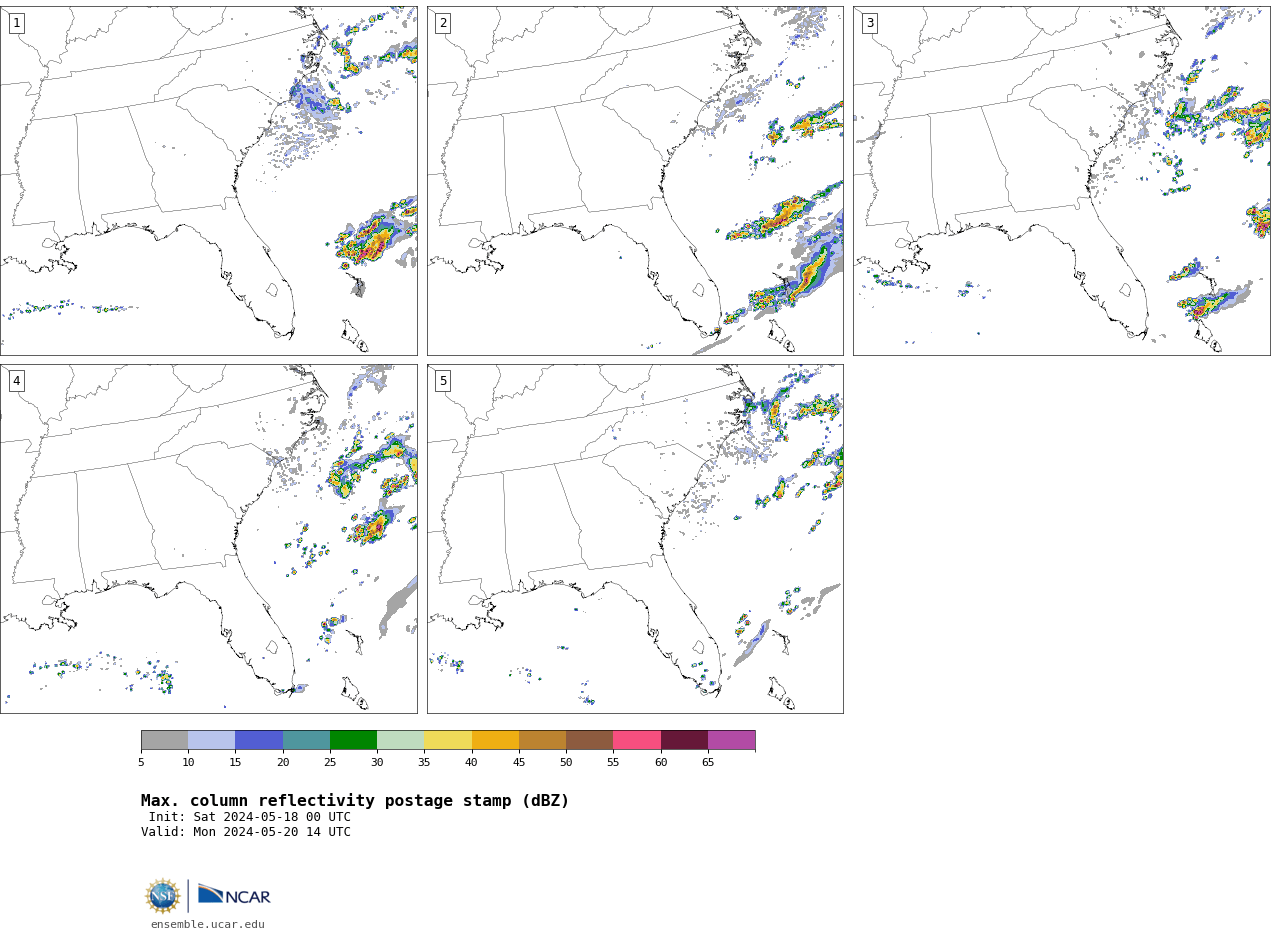Image resolution: width=1280 pixels, height=936 pixels.
Task: Click the brown 50-55 dBZ swatch
Action: point(589,740)
